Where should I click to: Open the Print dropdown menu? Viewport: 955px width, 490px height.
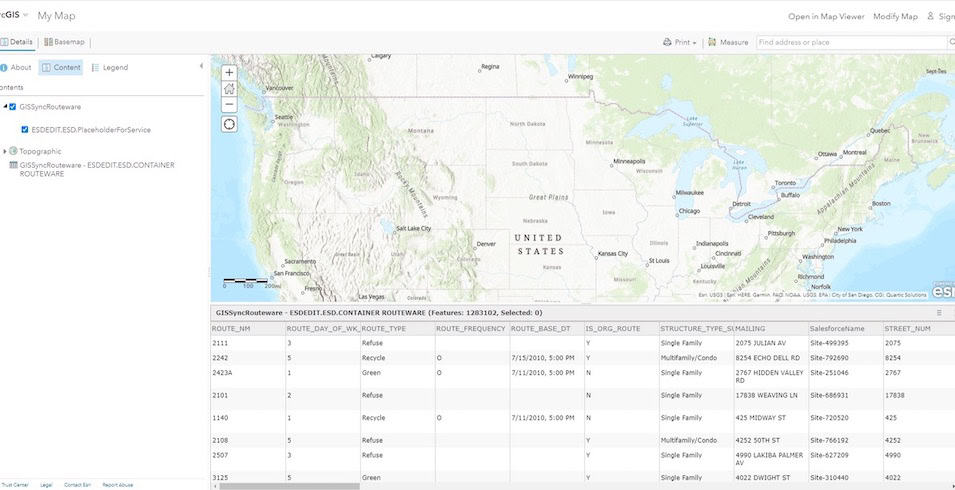[x=680, y=42]
